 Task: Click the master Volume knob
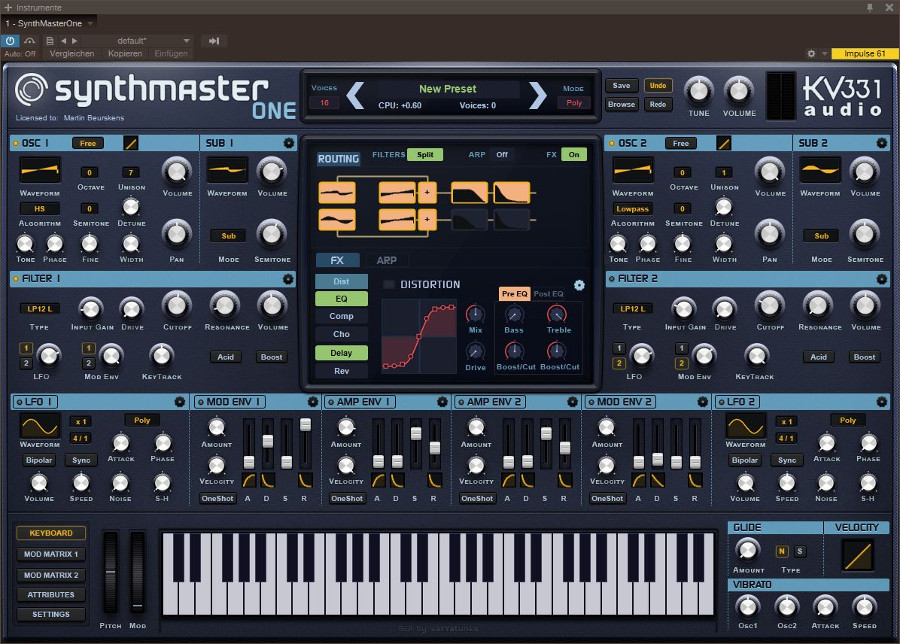[739, 90]
